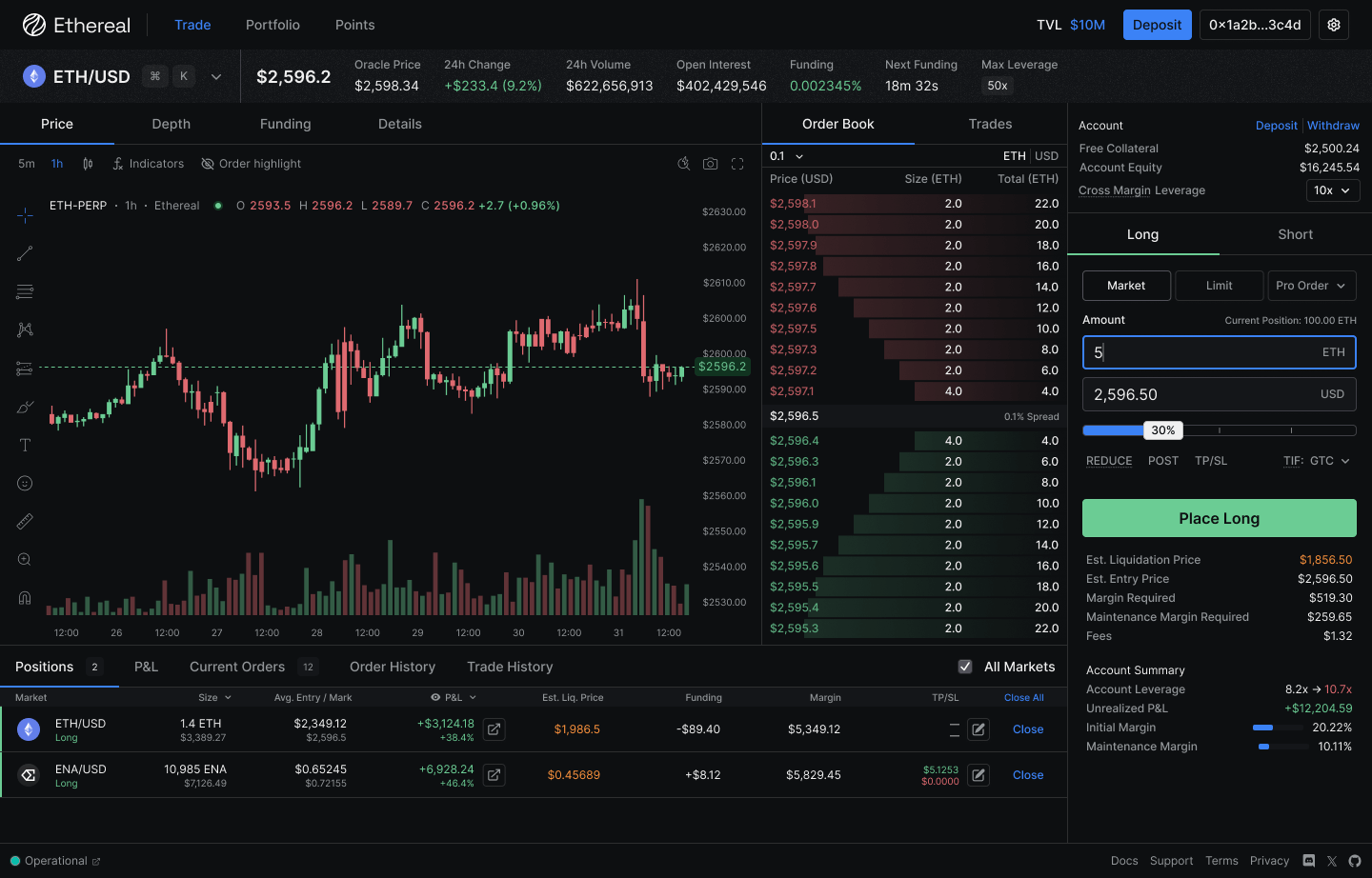Open the 10x cross margin leverage dropdown
The height and width of the screenshot is (878, 1372).
pos(1333,190)
